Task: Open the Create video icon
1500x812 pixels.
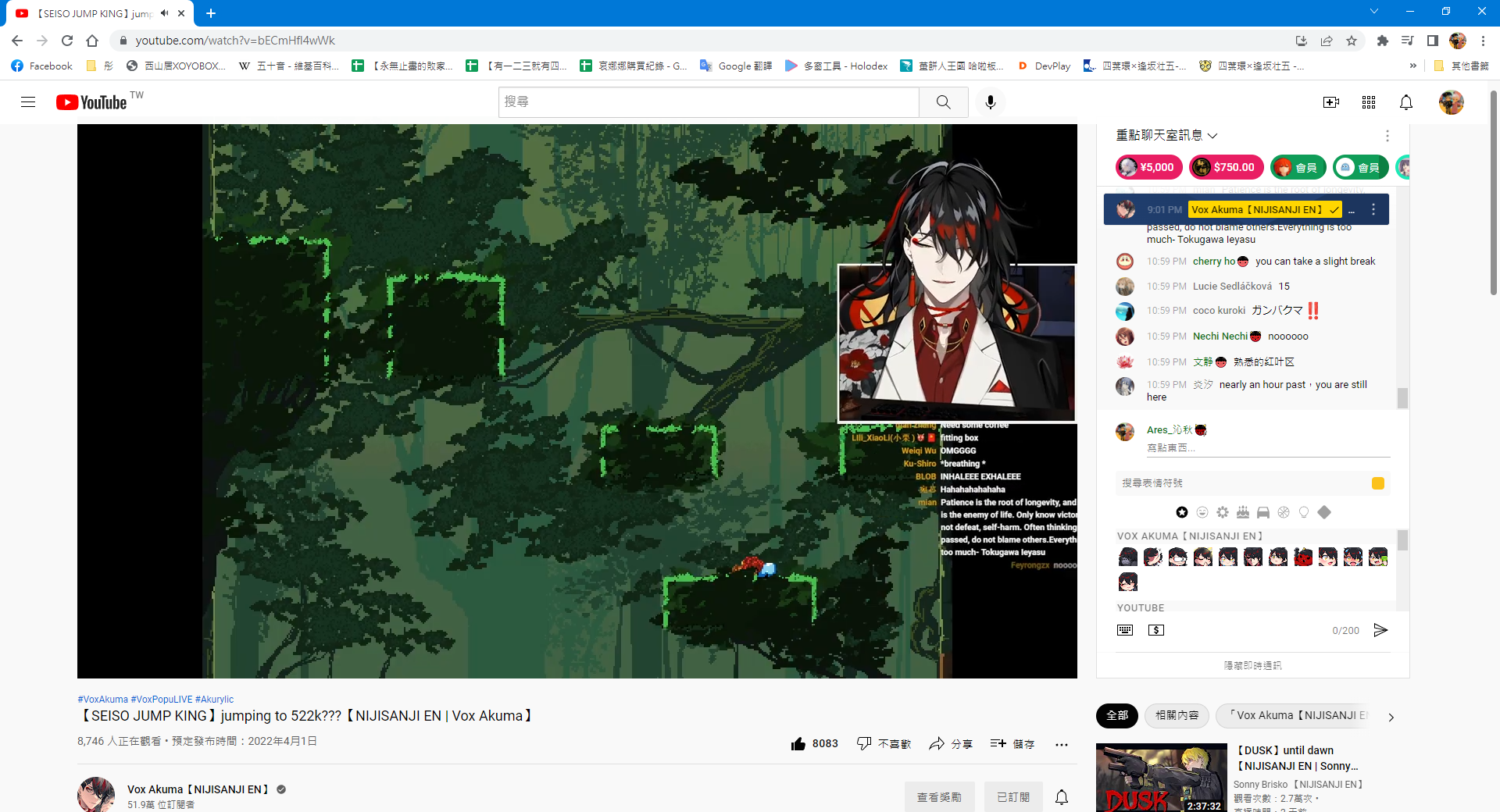Action: (x=1331, y=102)
